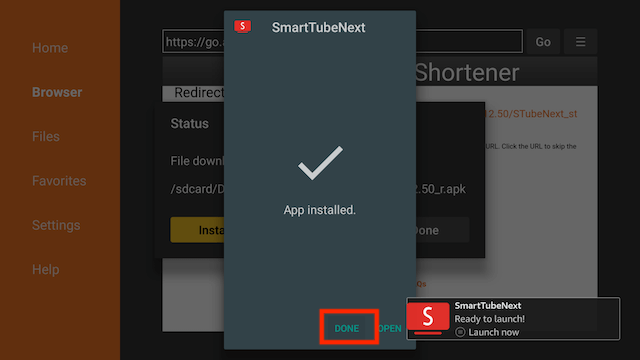Open Files in the sidebar
The image size is (640, 360).
[x=46, y=136]
